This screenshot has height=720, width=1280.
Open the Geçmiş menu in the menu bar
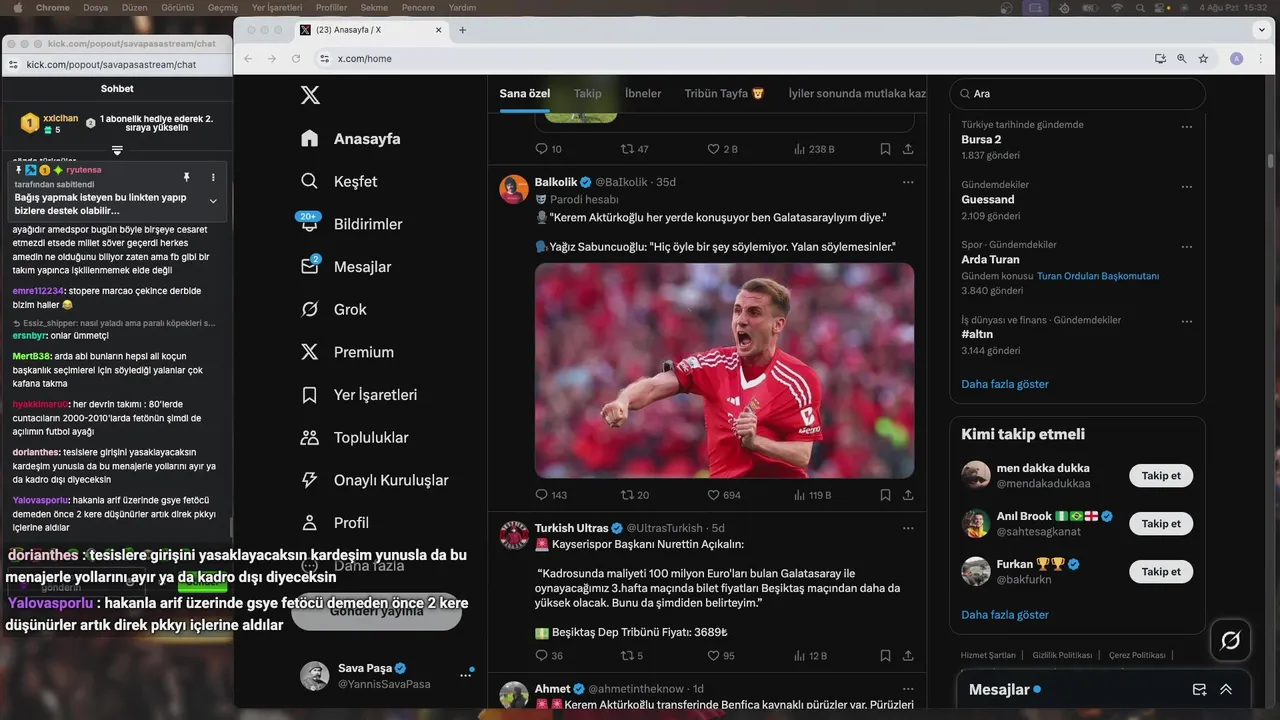[223, 7]
